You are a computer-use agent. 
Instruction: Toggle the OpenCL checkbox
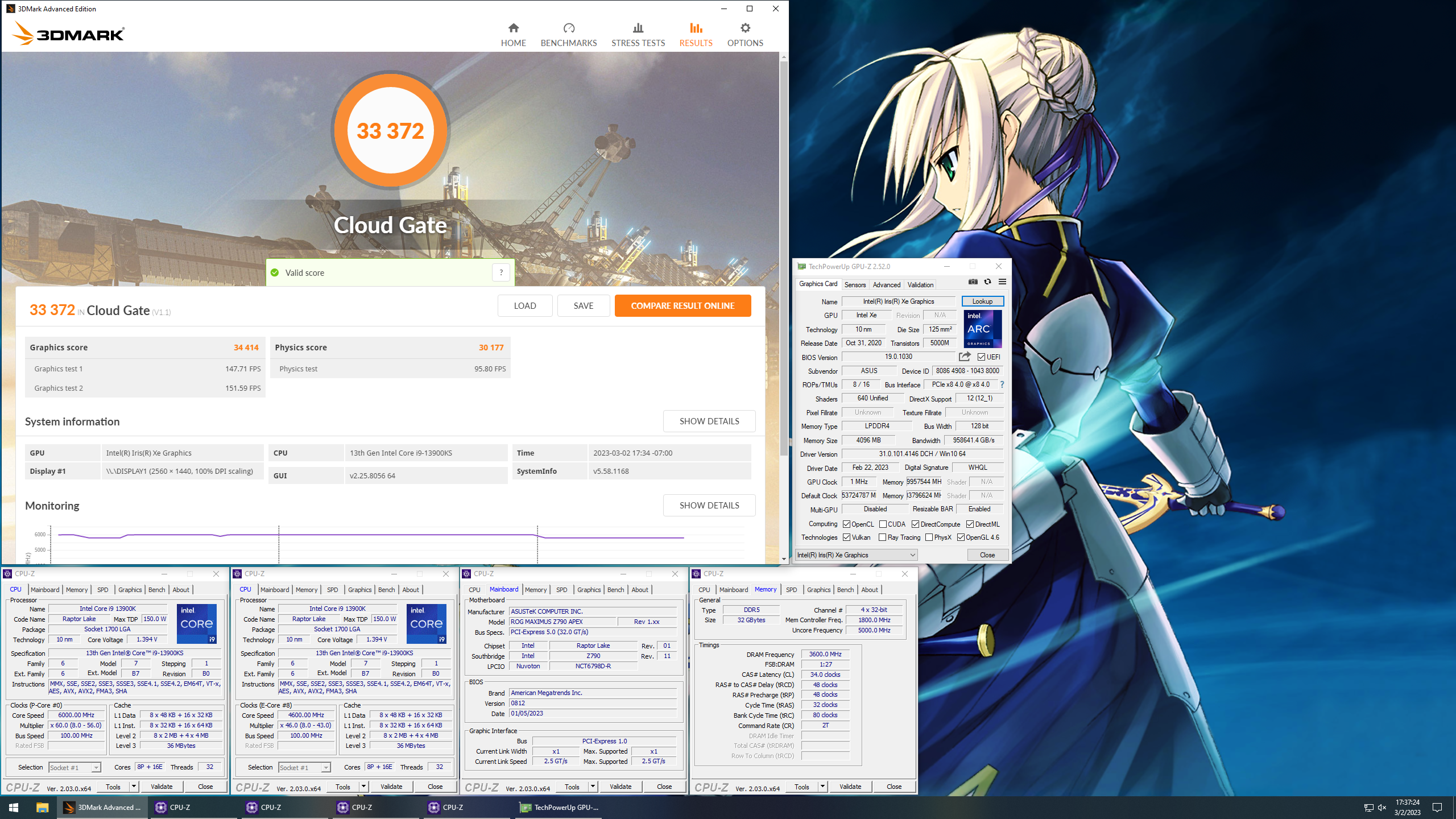846,524
